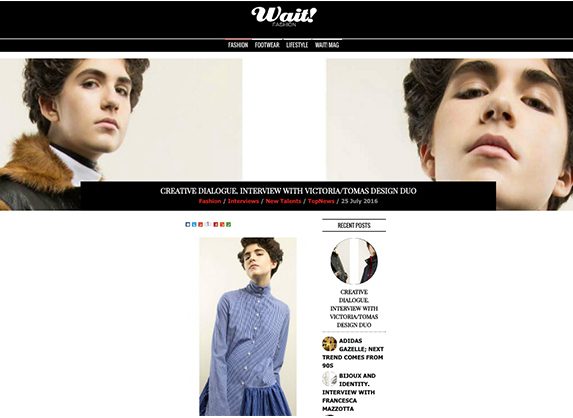Click the pale grey share icon
Image resolution: width=573 pixels, height=418 pixels.
[208, 224]
